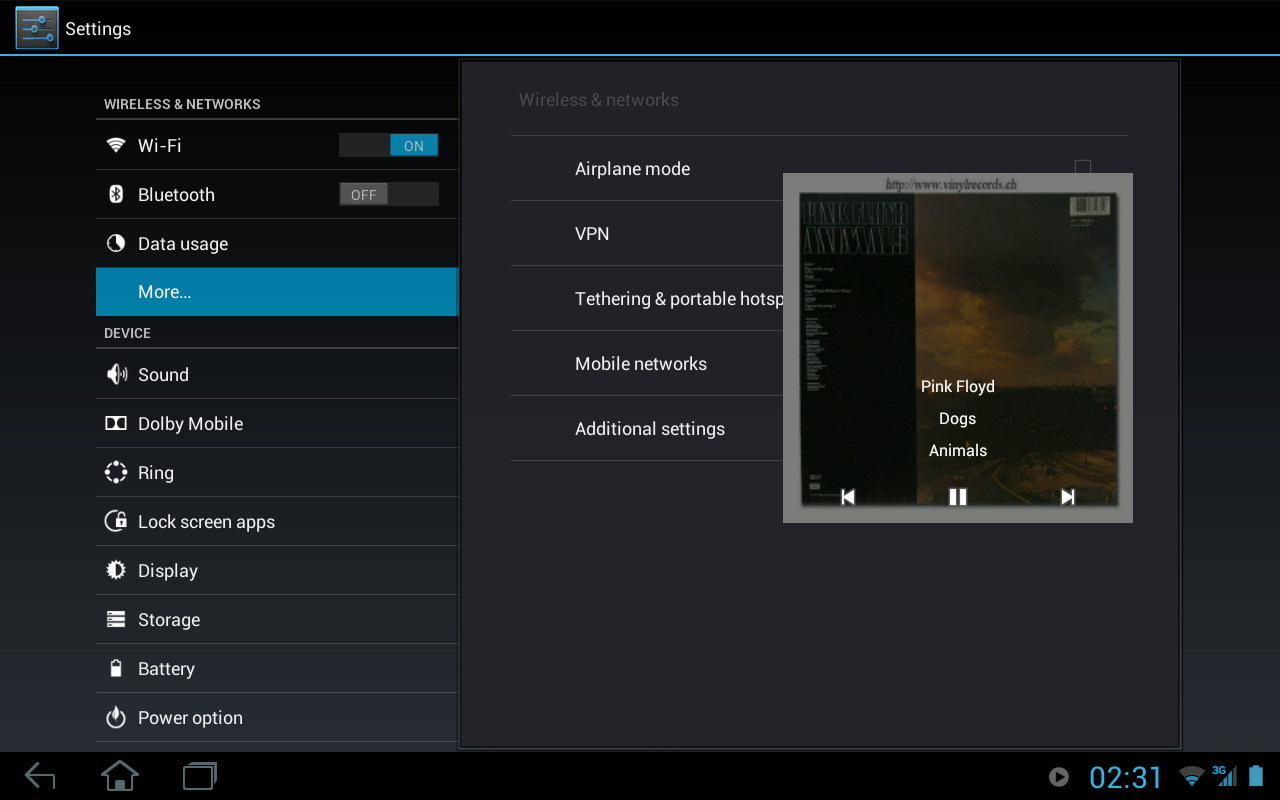The height and width of the screenshot is (800, 1280).
Task: Turn off the Wi-Fi switch
Action: point(388,145)
